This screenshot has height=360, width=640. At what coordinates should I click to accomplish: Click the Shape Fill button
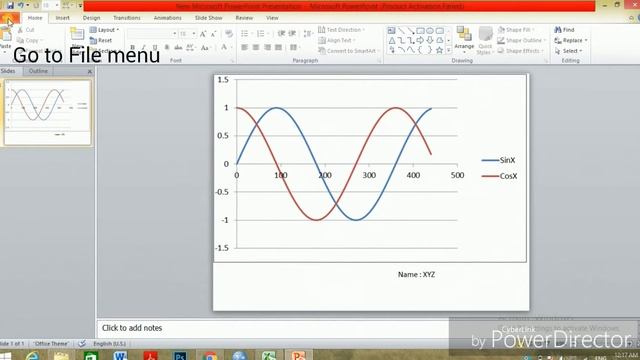(x=516, y=30)
